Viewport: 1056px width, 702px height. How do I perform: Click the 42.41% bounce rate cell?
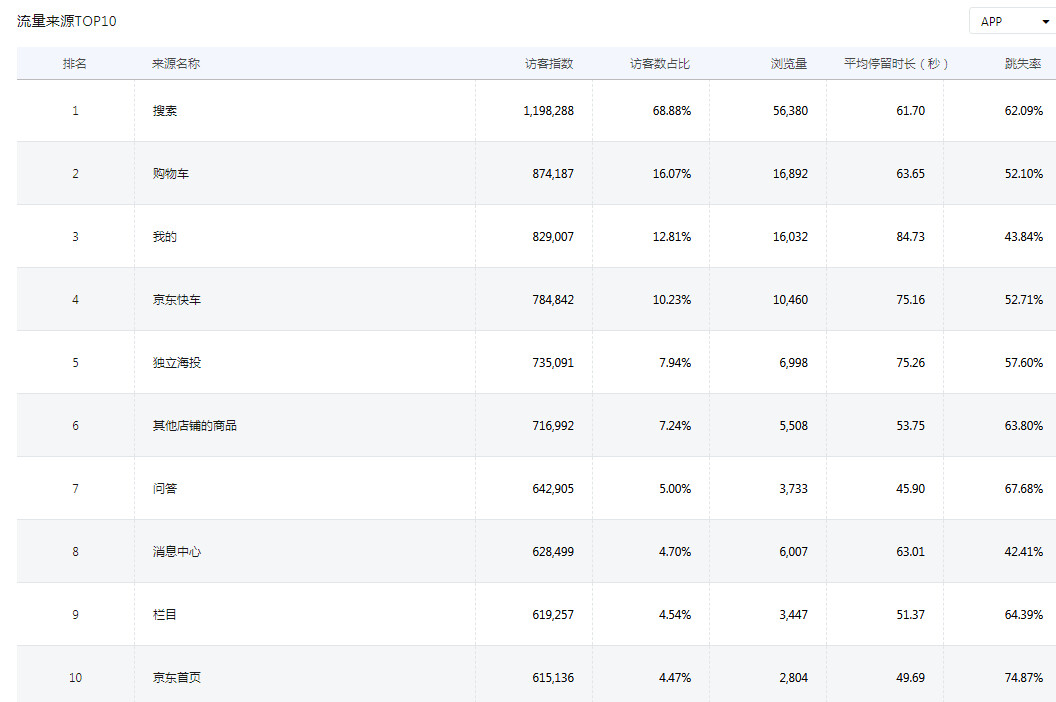[x=1024, y=552]
